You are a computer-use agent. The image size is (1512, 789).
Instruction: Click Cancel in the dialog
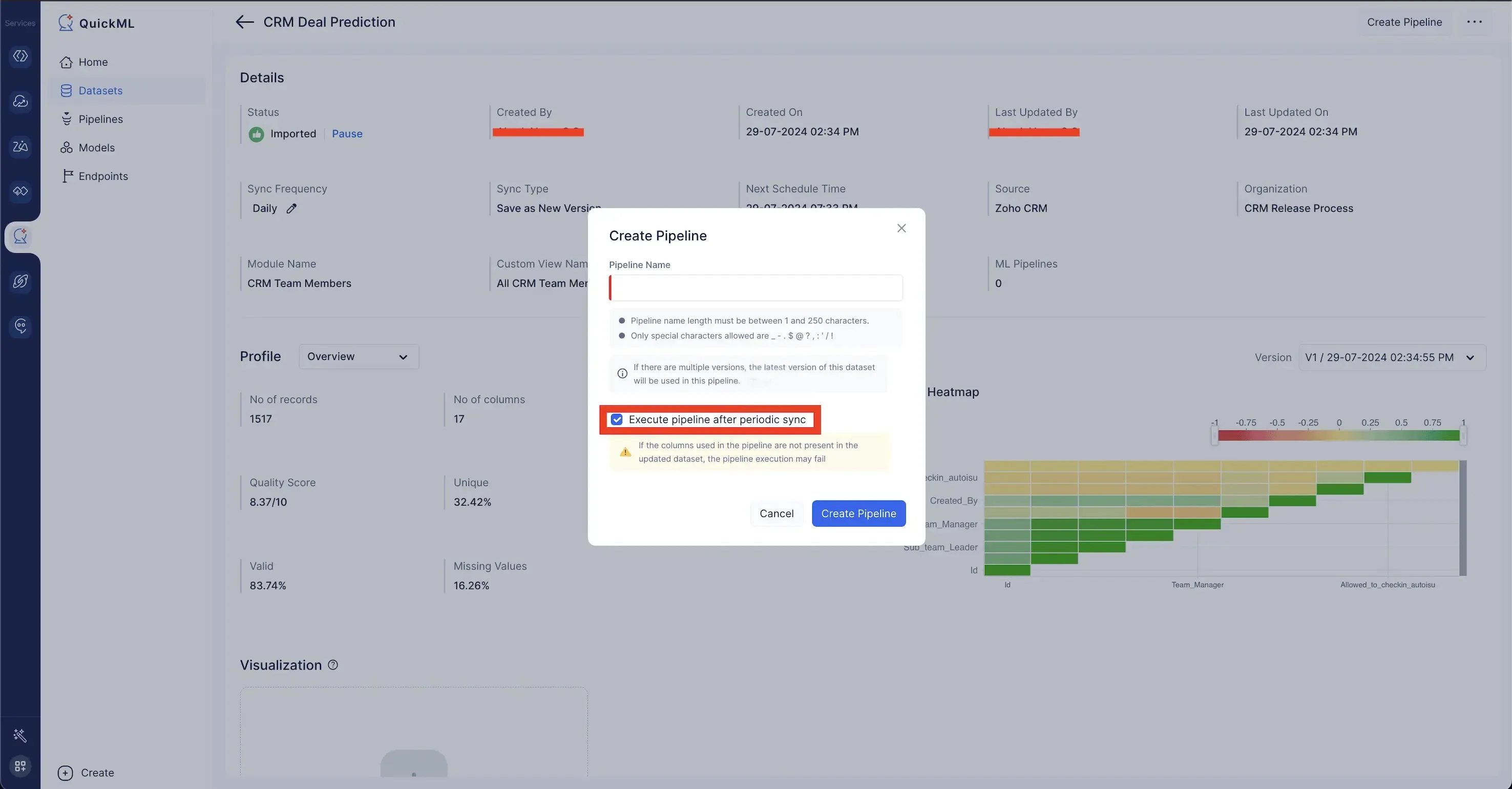coord(776,513)
